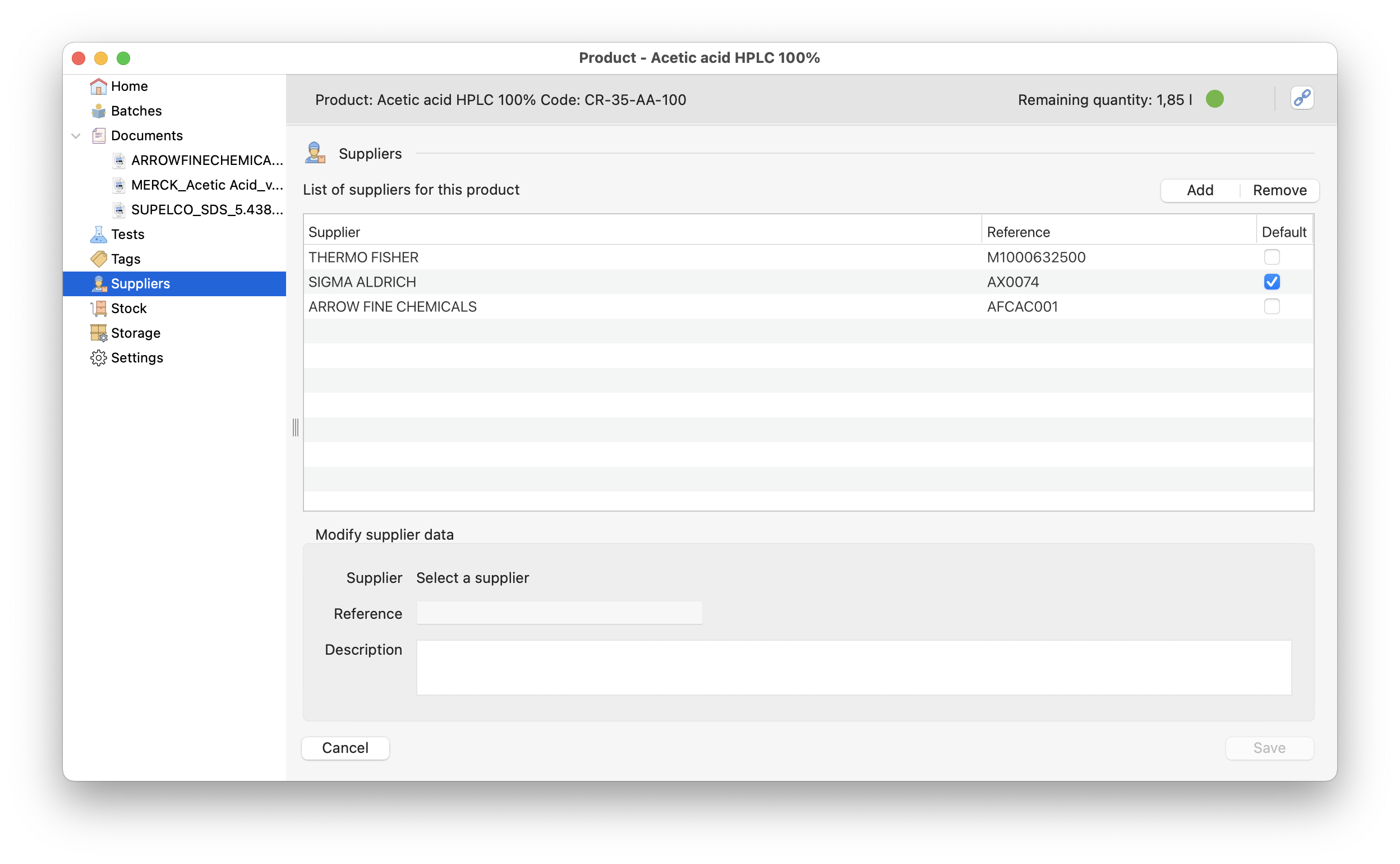Image resolution: width=1400 pixels, height=864 pixels.
Task: Open MERCK_Acetic Acid document
Action: pyautogui.click(x=207, y=185)
